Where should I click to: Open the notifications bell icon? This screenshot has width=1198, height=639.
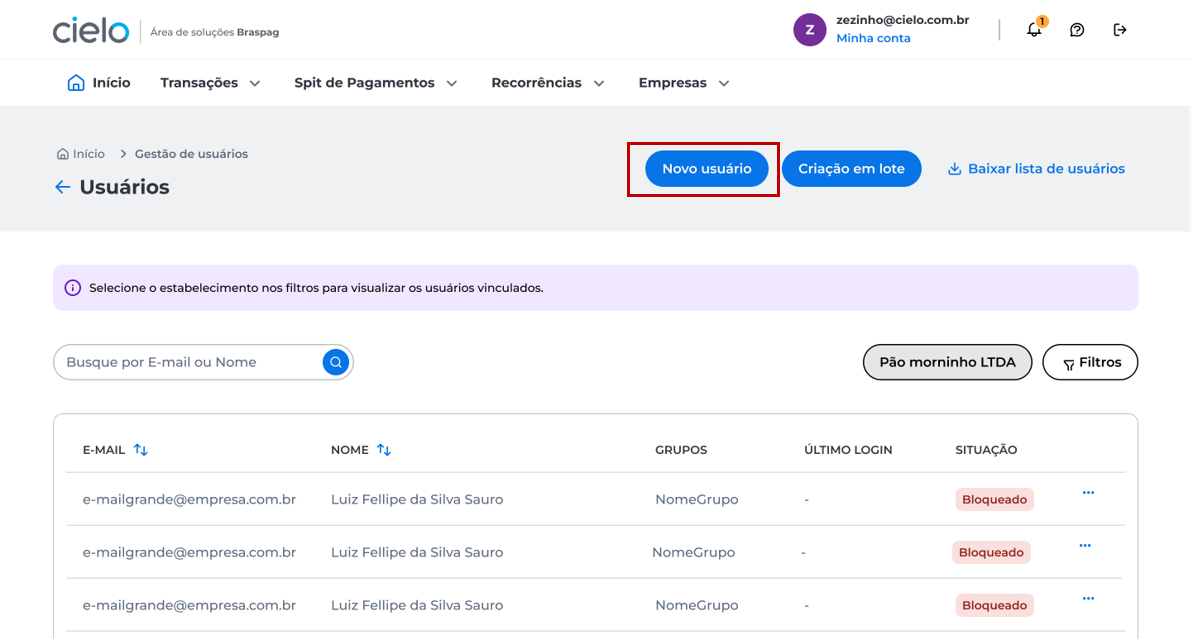(x=1034, y=29)
